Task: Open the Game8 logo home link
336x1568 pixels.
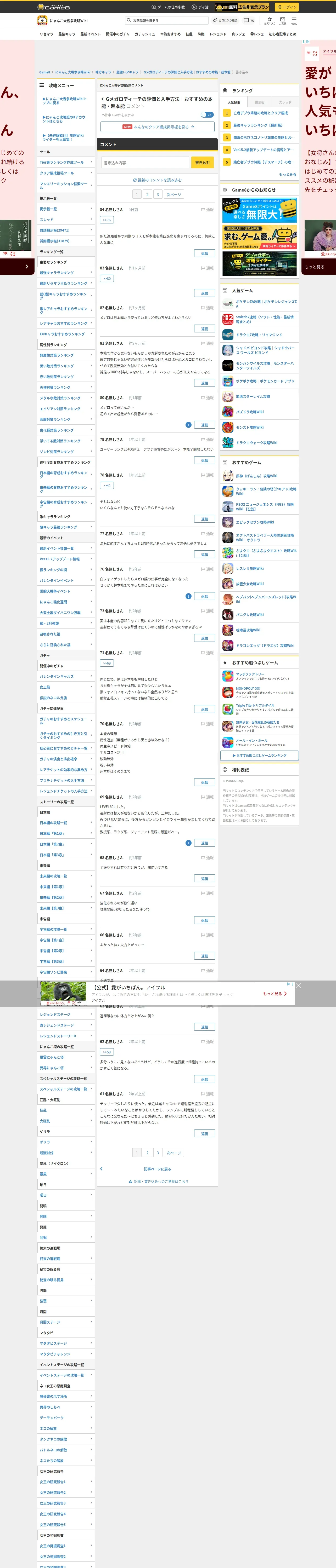Action: (54, 7)
